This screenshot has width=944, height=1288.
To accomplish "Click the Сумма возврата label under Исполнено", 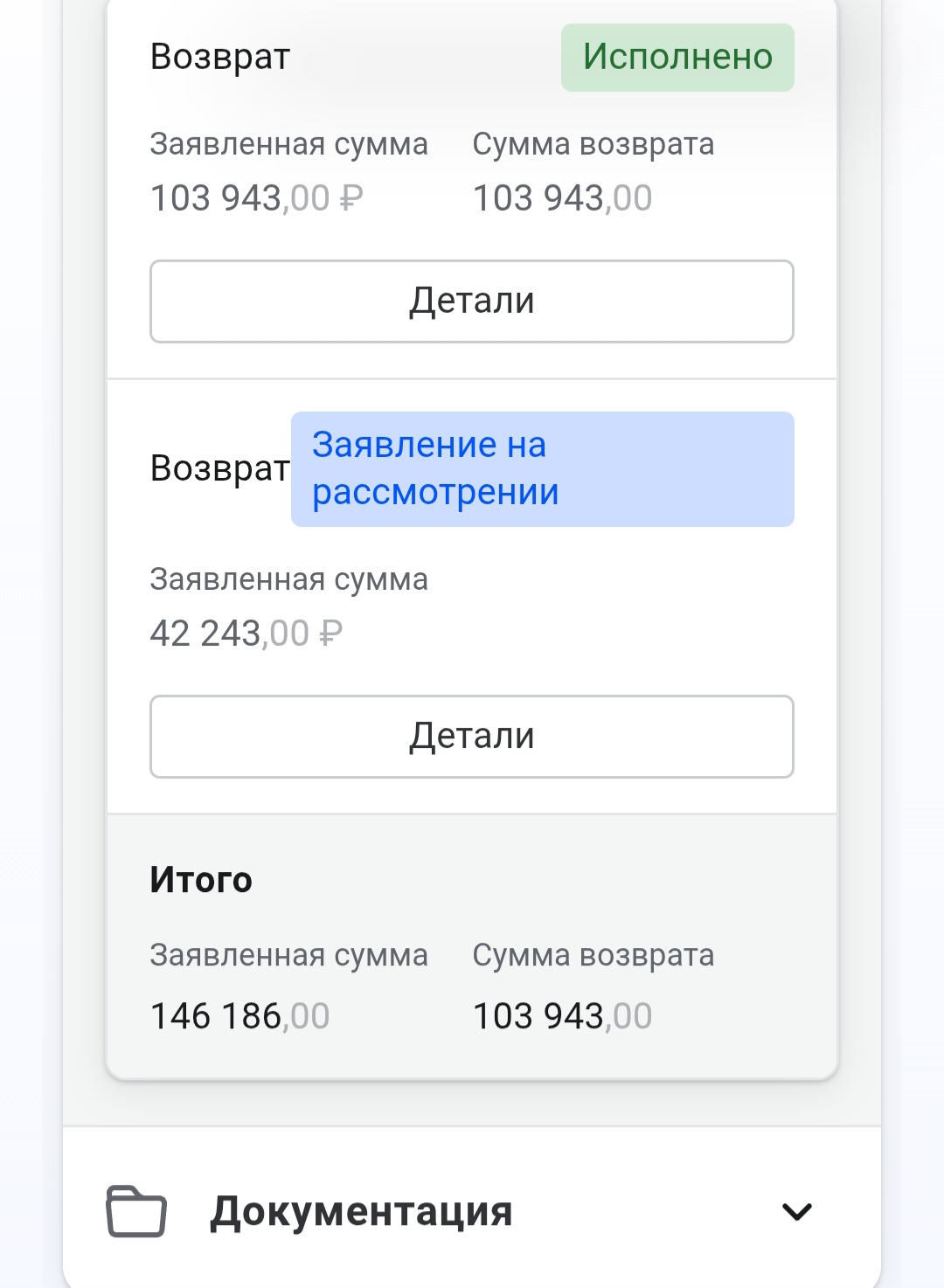I will pos(593,144).
